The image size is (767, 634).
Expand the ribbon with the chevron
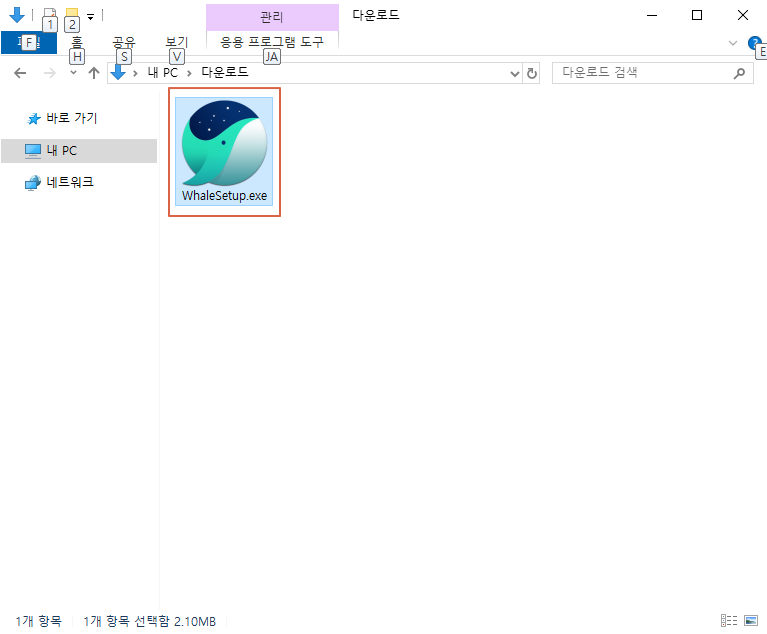pos(733,43)
